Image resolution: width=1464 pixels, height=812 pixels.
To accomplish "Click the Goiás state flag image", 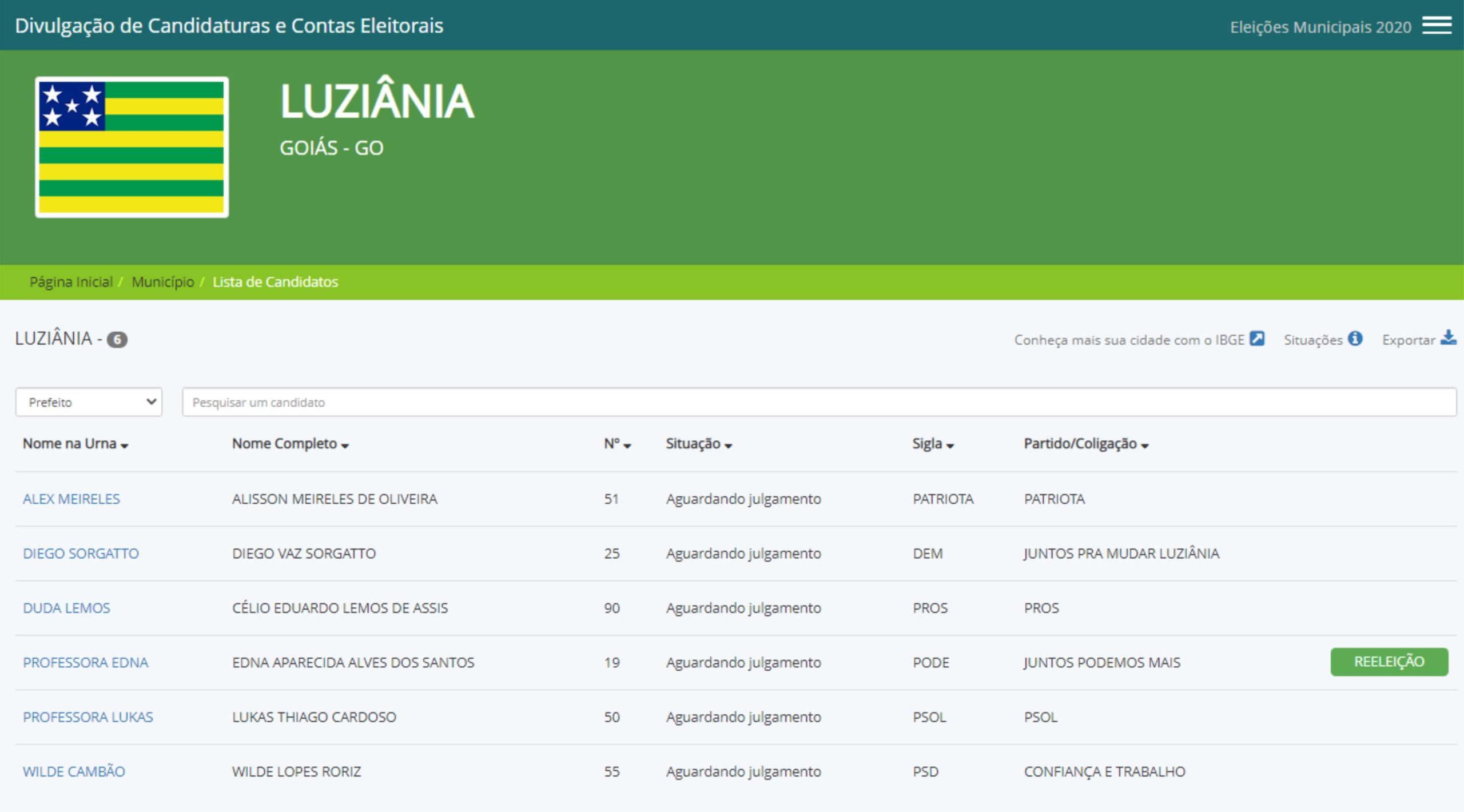I will pos(132,147).
